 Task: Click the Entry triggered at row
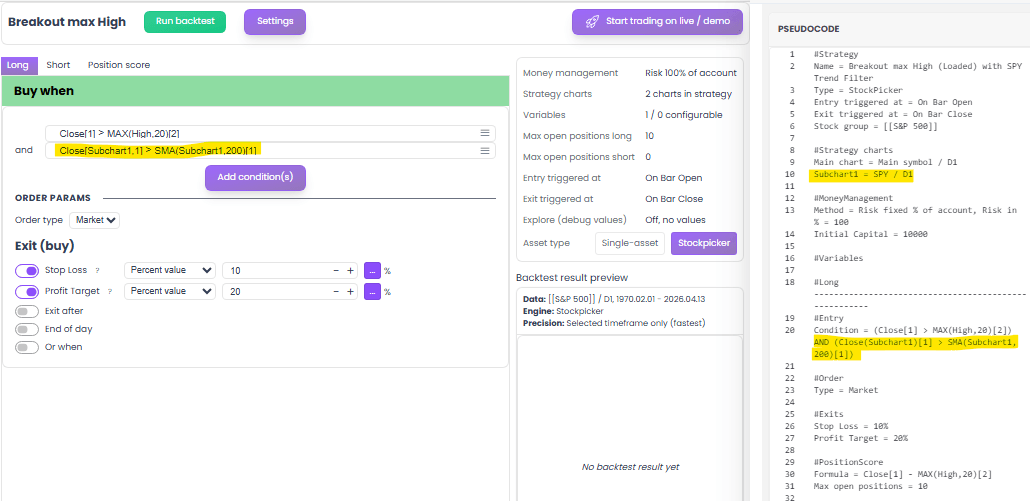click(630, 178)
